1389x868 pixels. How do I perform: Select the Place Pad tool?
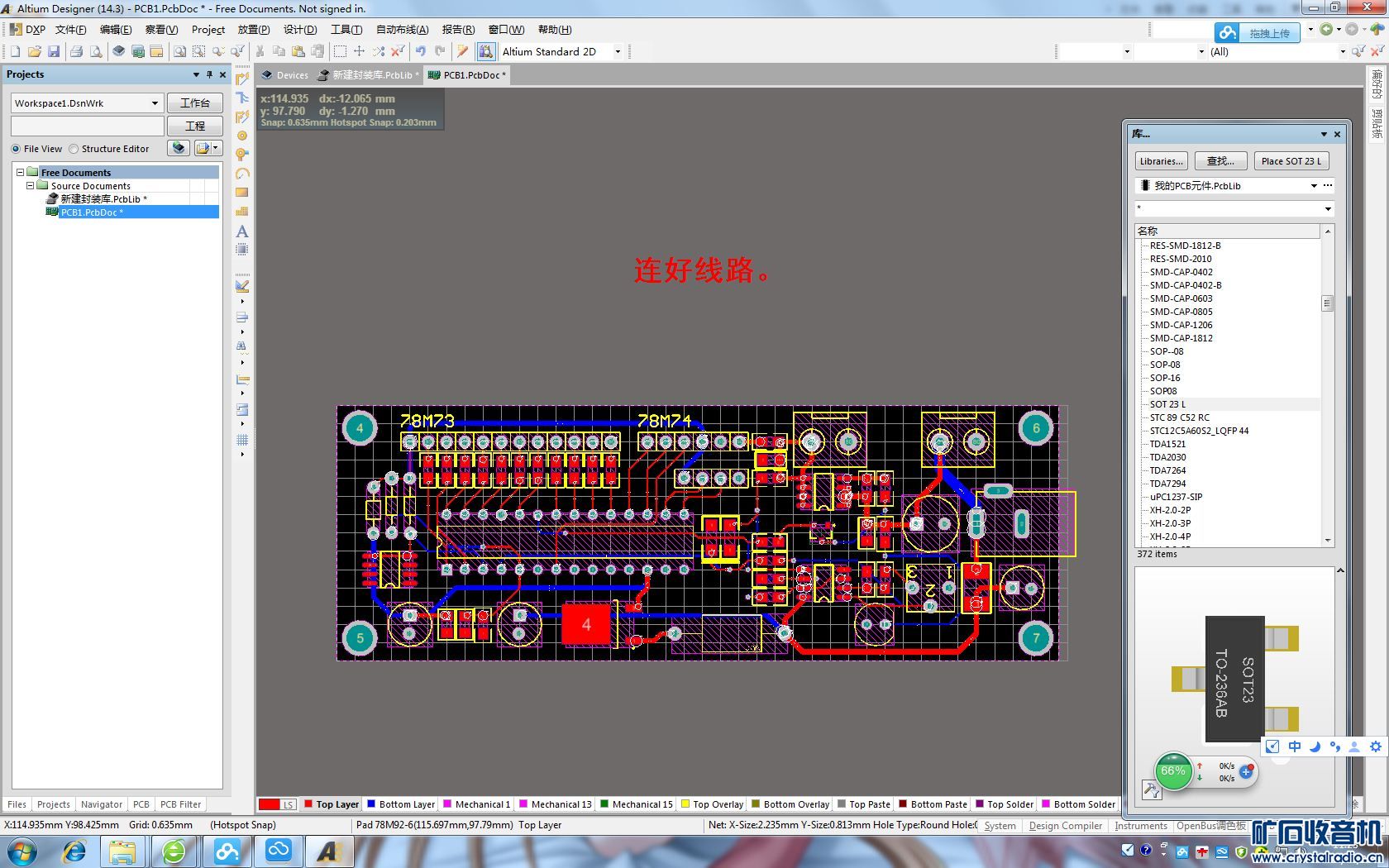[x=242, y=136]
